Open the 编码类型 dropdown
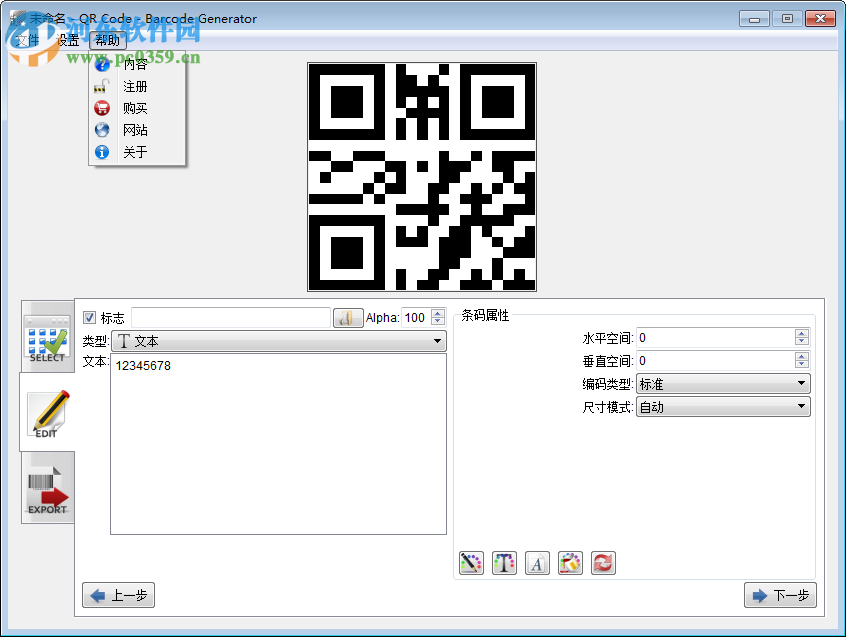846x637 pixels. [723, 383]
